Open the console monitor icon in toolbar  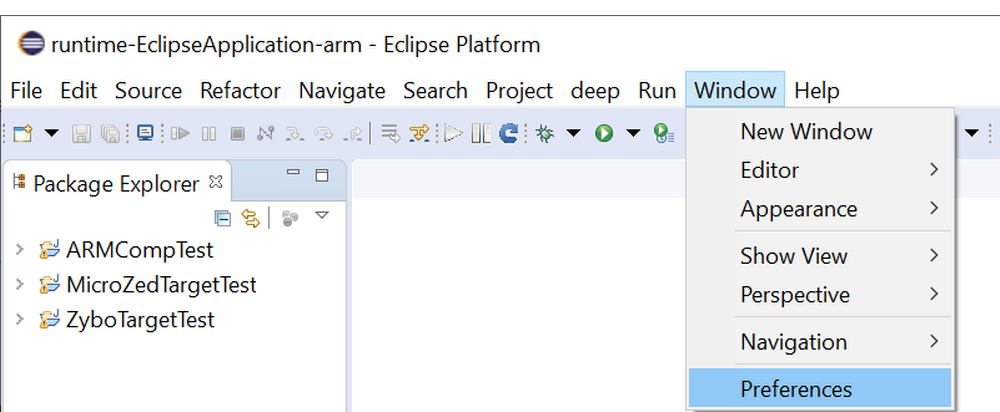pos(145,132)
